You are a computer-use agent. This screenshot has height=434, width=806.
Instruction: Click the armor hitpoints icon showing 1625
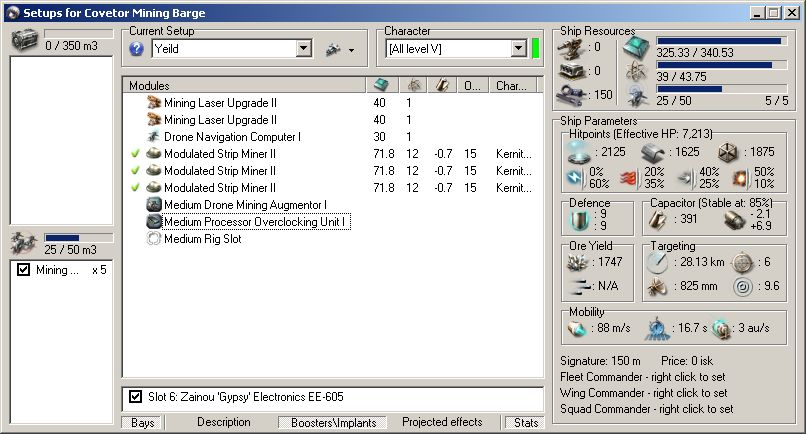pyautogui.click(x=653, y=153)
